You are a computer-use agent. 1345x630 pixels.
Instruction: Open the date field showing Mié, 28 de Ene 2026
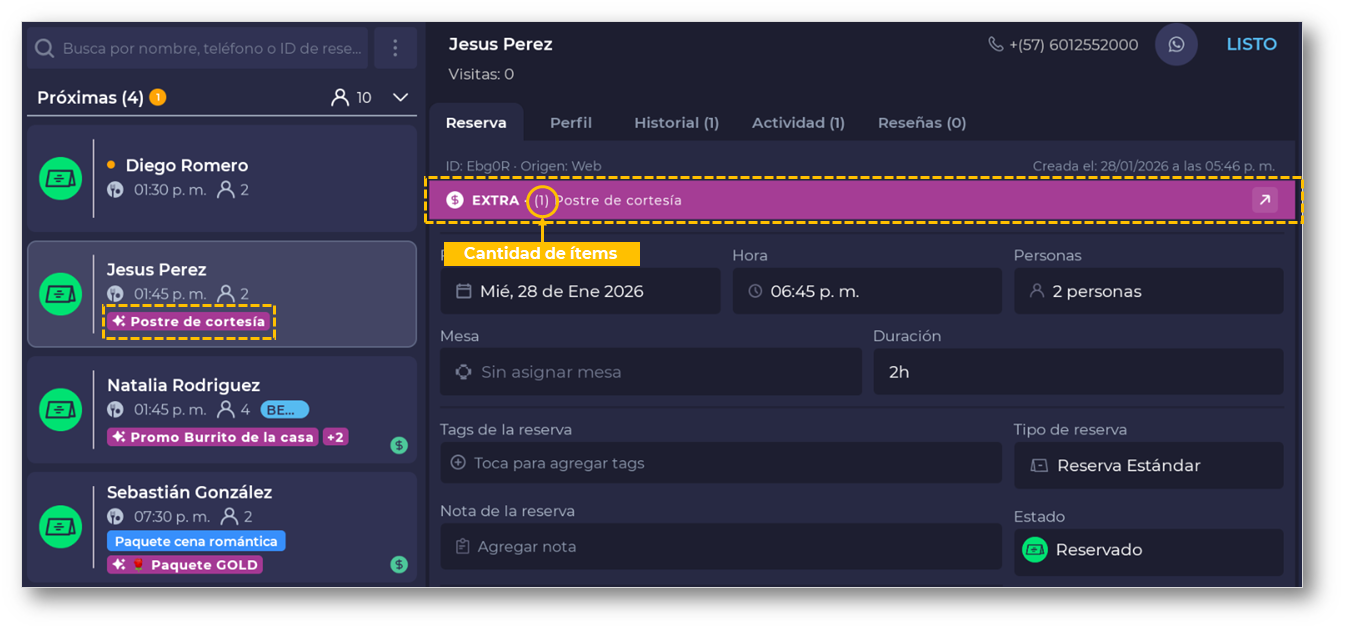click(x=579, y=292)
